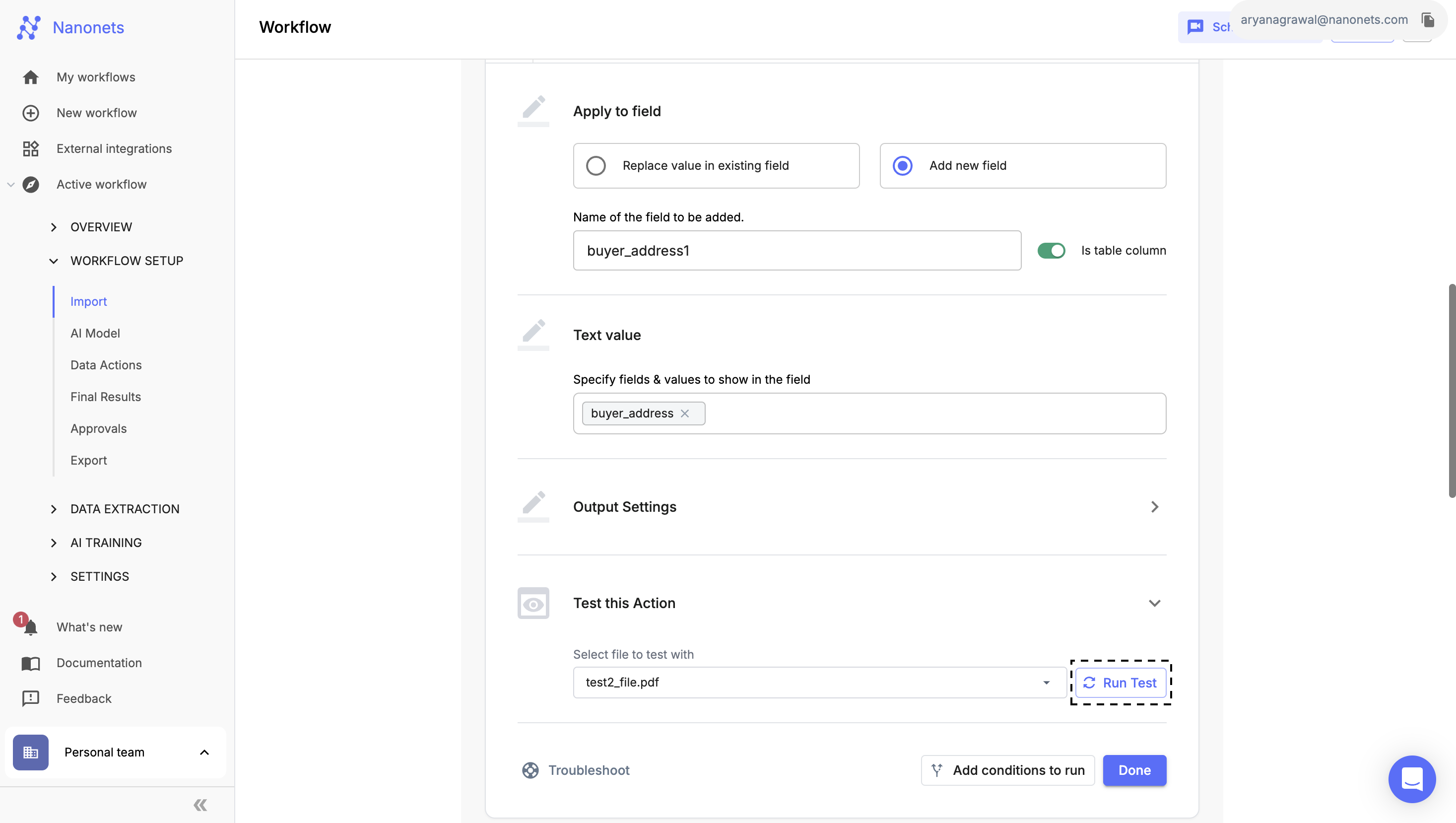
Task: Click the Troubleshoot lifebuoy icon
Action: (530, 770)
